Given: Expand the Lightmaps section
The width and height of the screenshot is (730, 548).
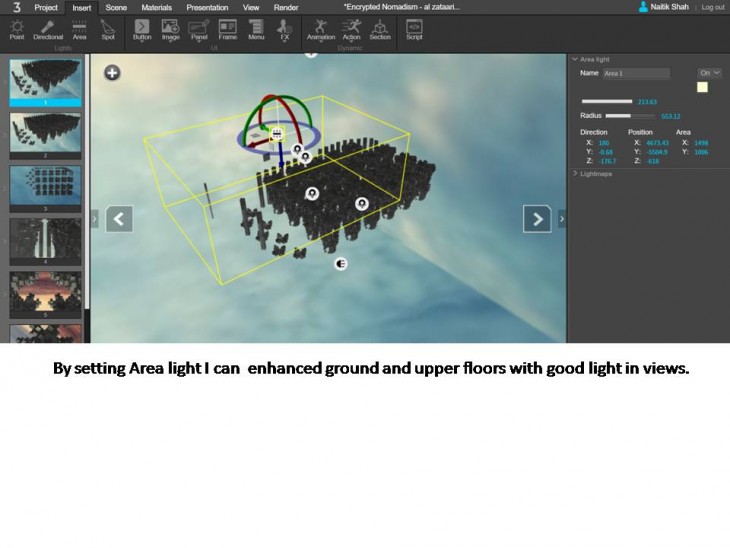Looking at the screenshot, I should tap(577, 174).
